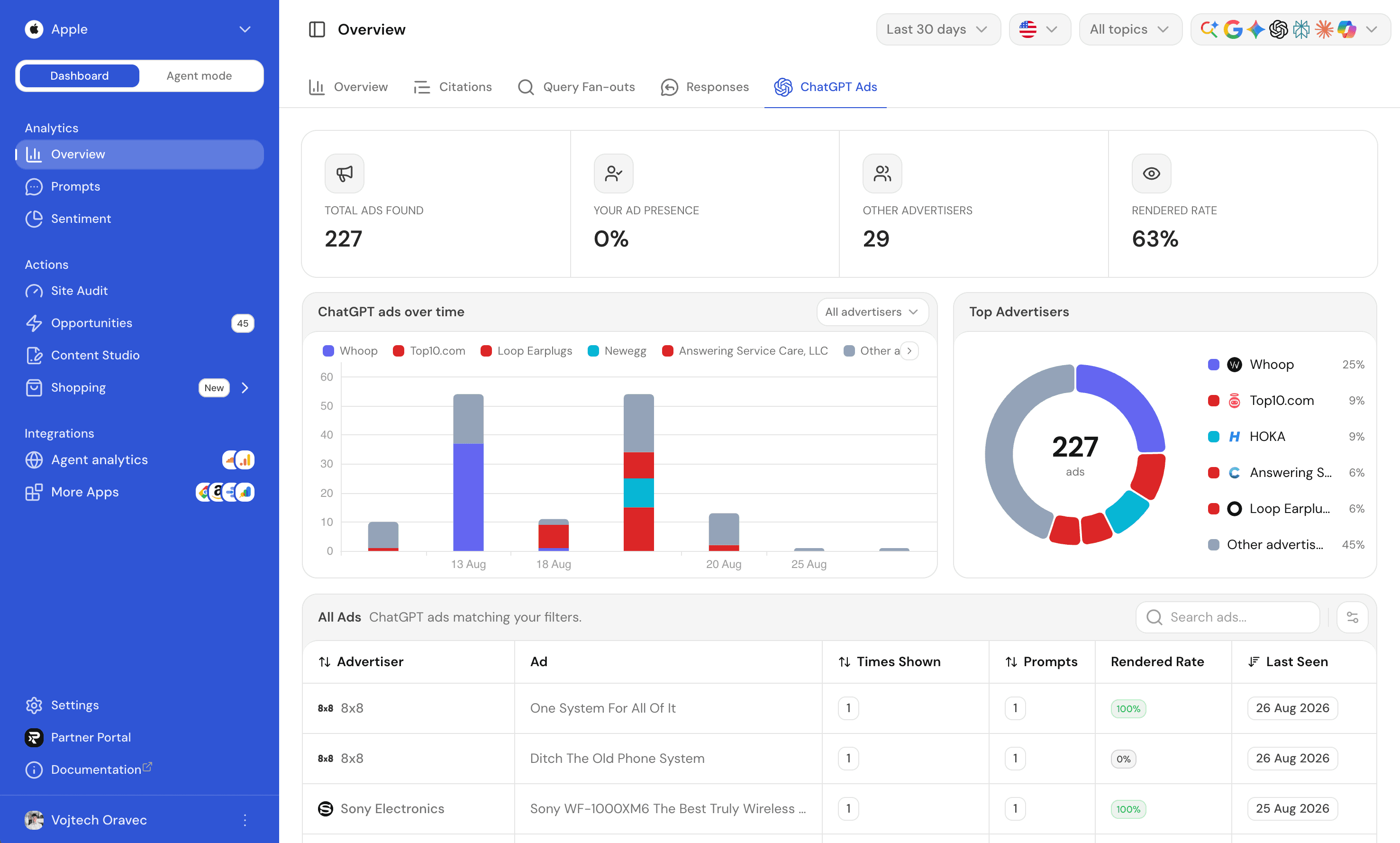The image size is (1400, 843).
Task: Click the Search ads input field
Action: point(1227,617)
